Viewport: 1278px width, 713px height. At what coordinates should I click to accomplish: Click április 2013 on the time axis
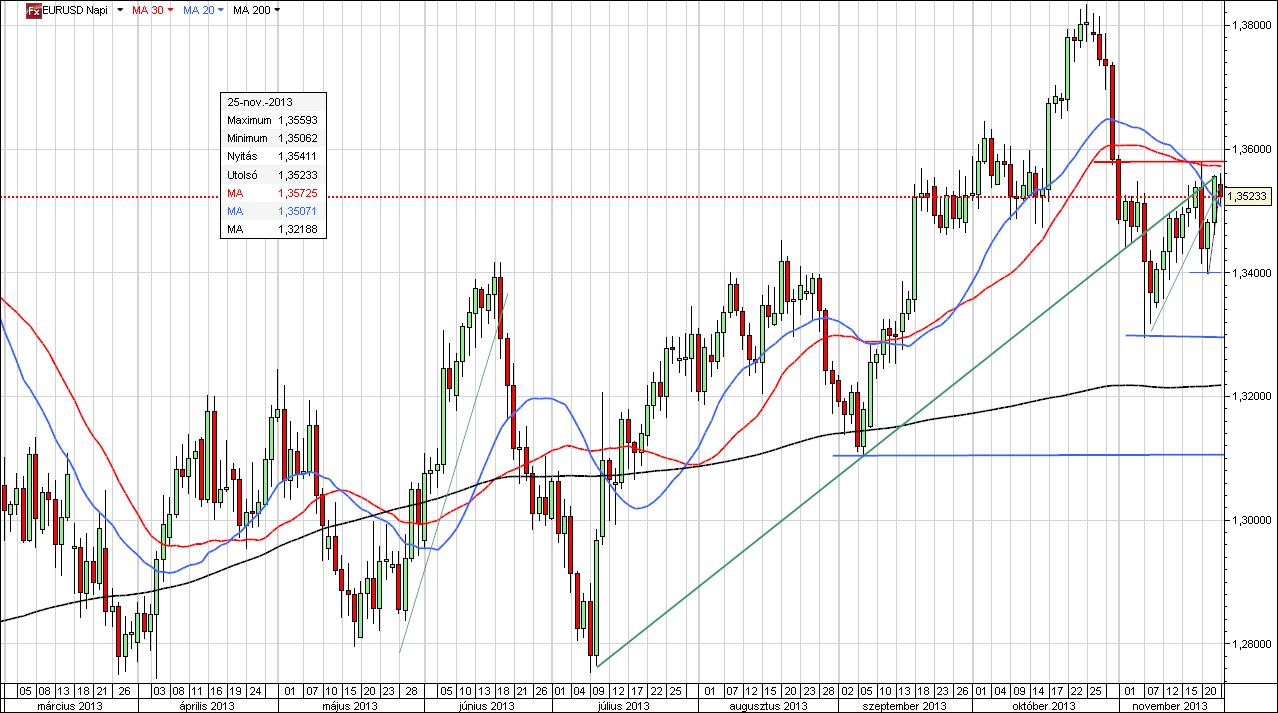point(208,705)
